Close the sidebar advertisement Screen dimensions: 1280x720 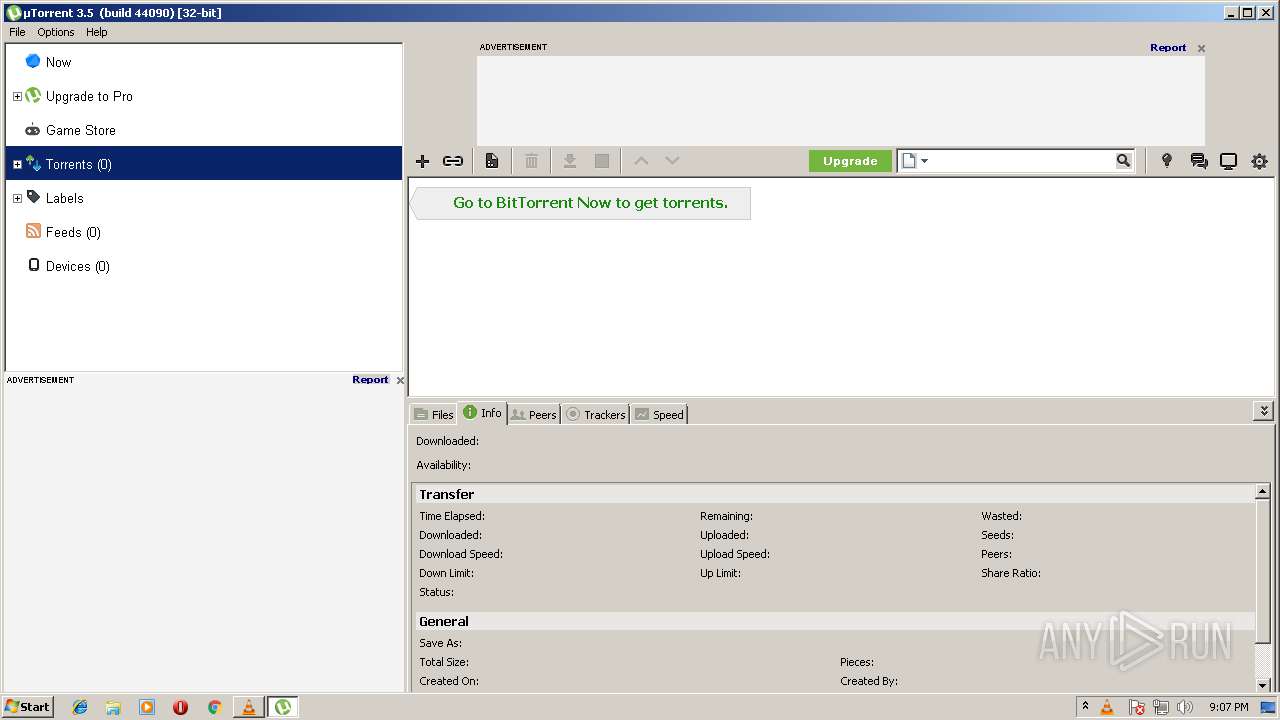tap(400, 380)
